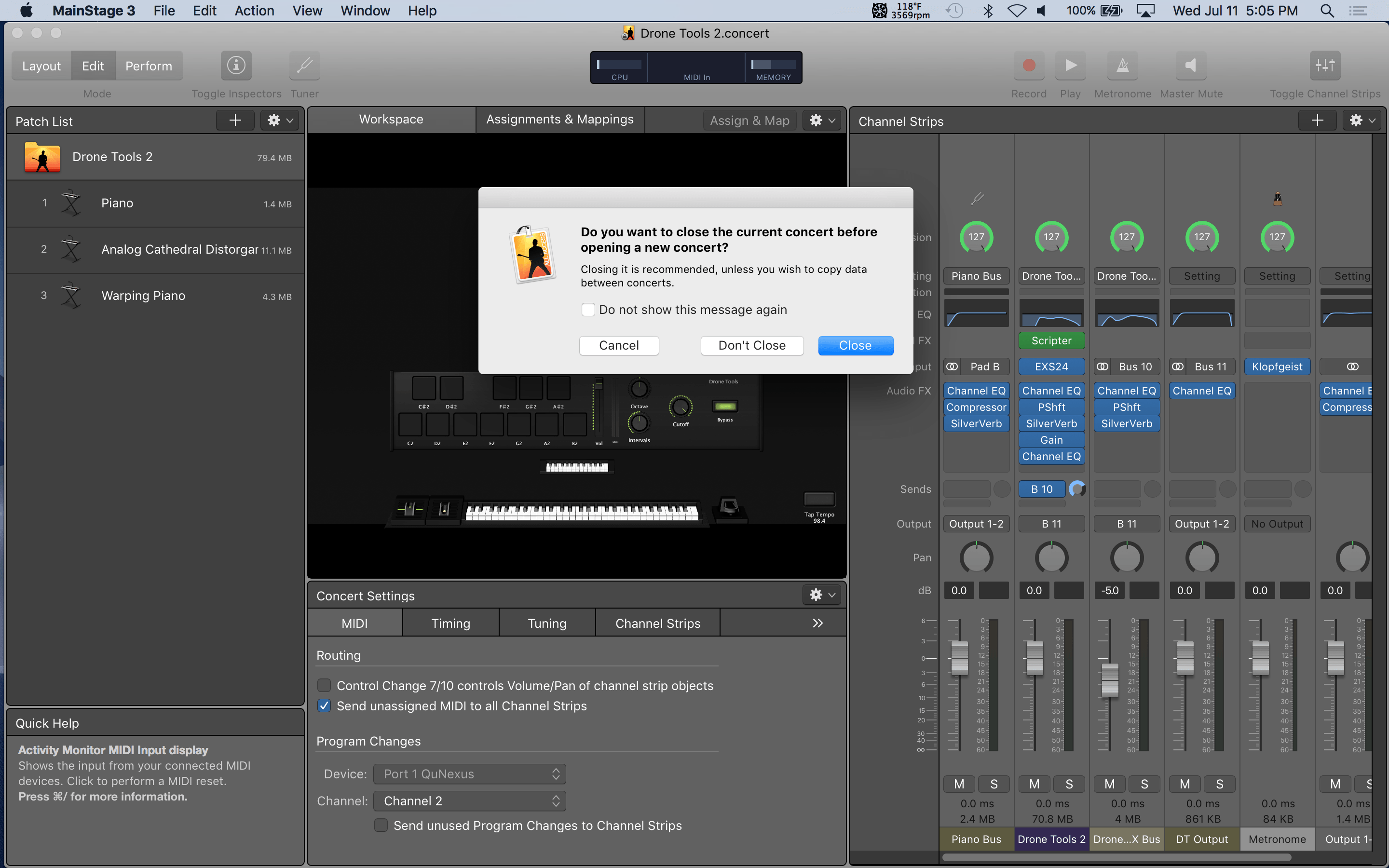Check Do not show this message again
The height and width of the screenshot is (868, 1389).
[x=588, y=310]
